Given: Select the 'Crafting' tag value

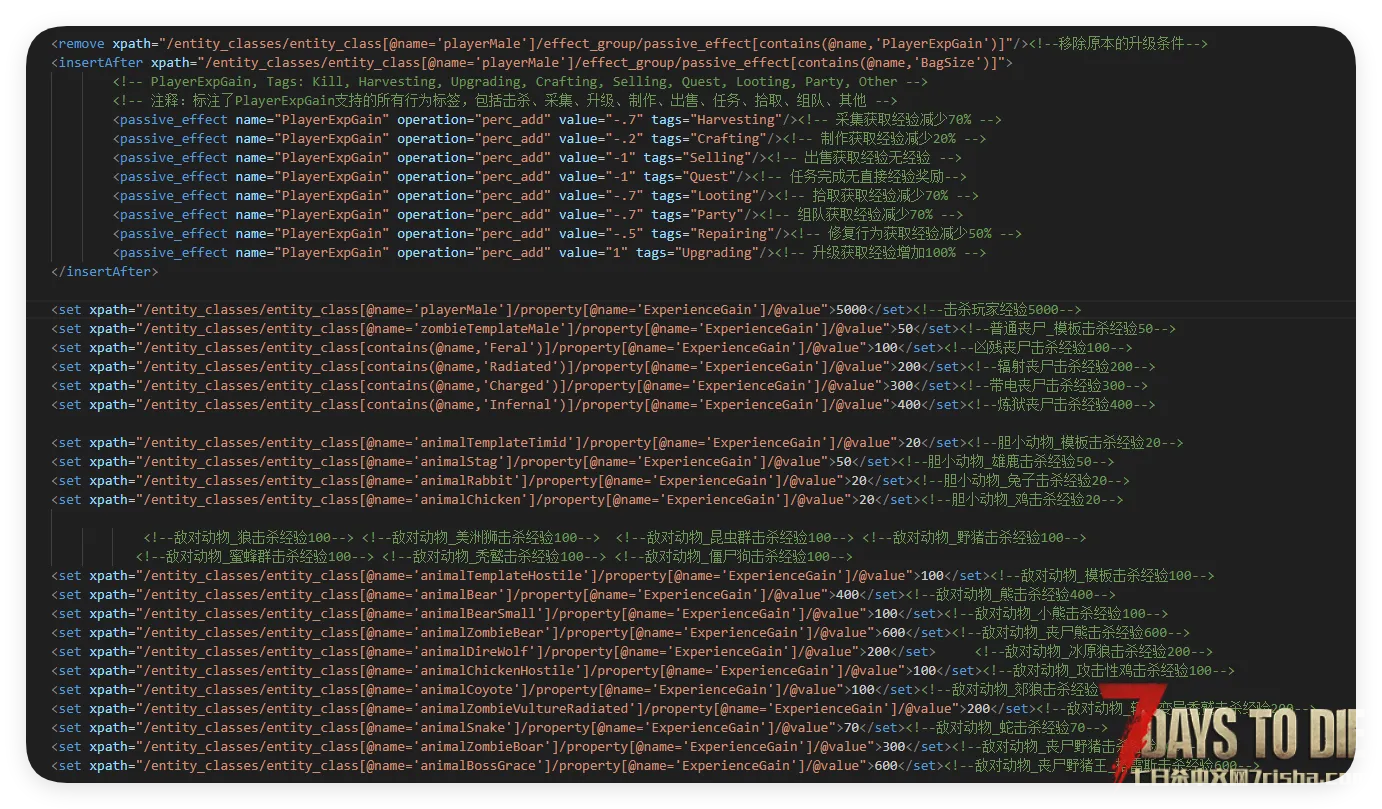Looking at the screenshot, I should click(x=729, y=139).
